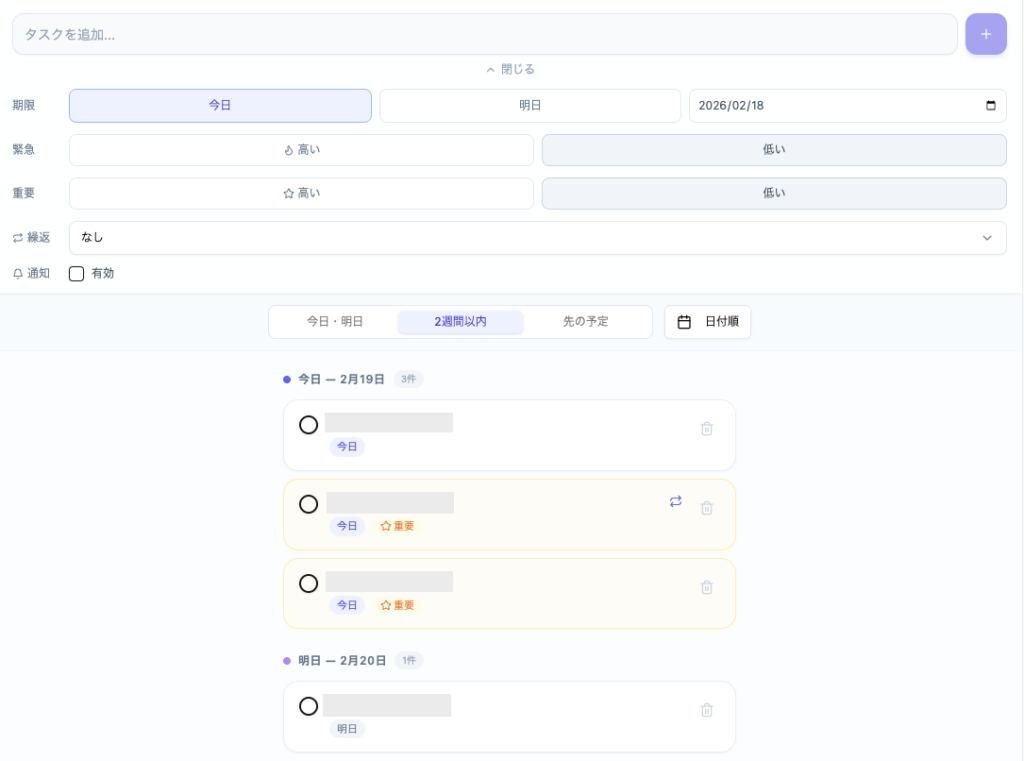Delete the second task under 今日

(706, 508)
